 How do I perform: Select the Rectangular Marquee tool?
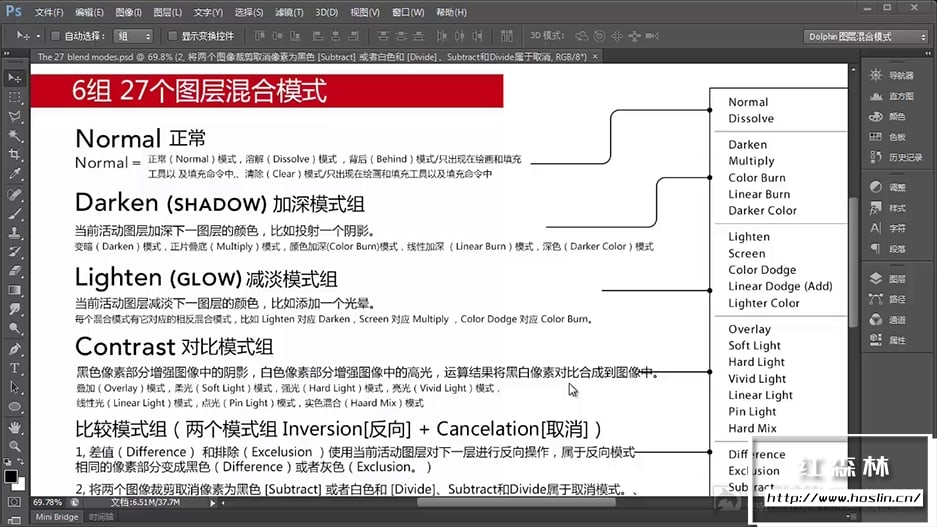14,97
